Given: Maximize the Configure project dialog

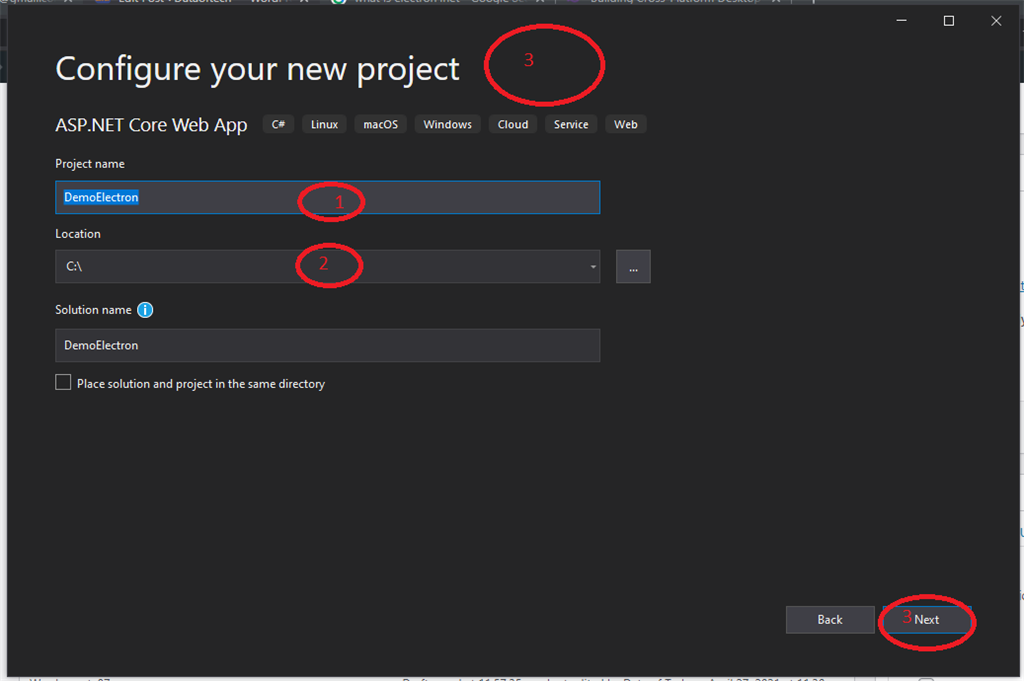Looking at the screenshot, I should (948, 21).
